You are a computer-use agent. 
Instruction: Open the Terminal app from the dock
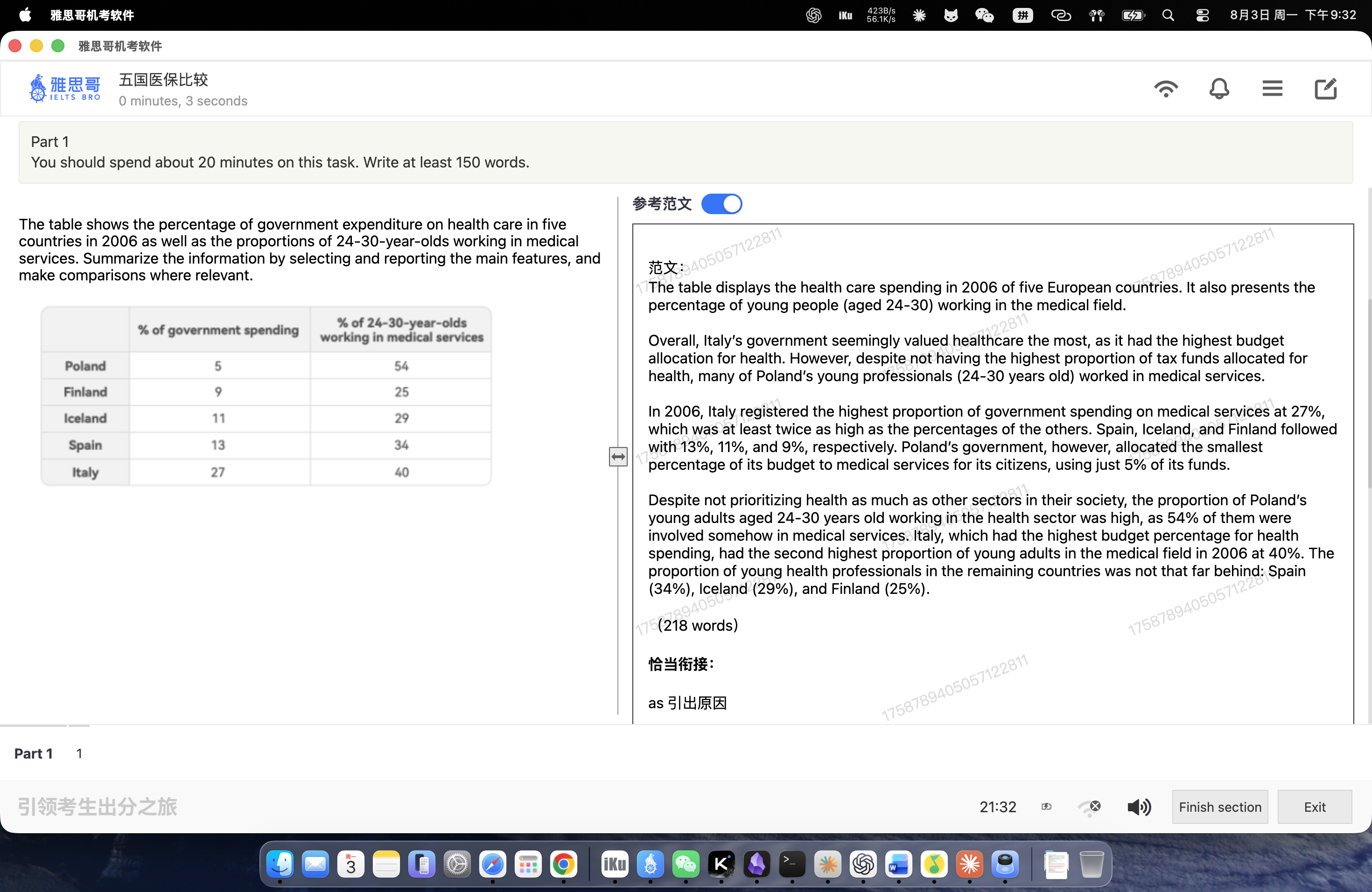click(792, 864)
